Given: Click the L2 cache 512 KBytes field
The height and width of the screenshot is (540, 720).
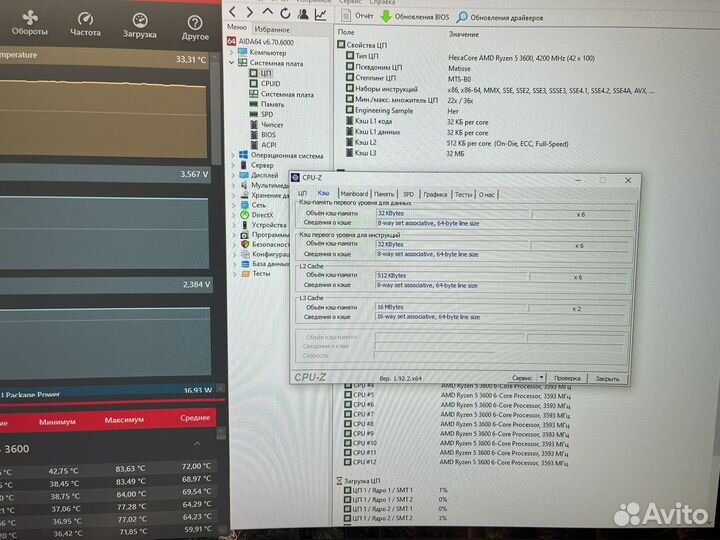Looking at the screenshot, I should click(x=452, y=276).
